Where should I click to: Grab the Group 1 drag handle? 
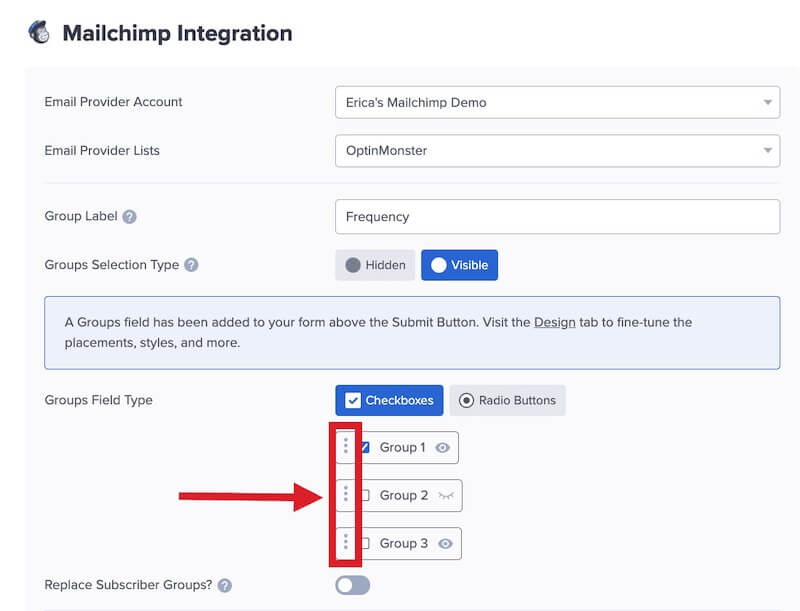pyautogui.click(x=346, y=446)
